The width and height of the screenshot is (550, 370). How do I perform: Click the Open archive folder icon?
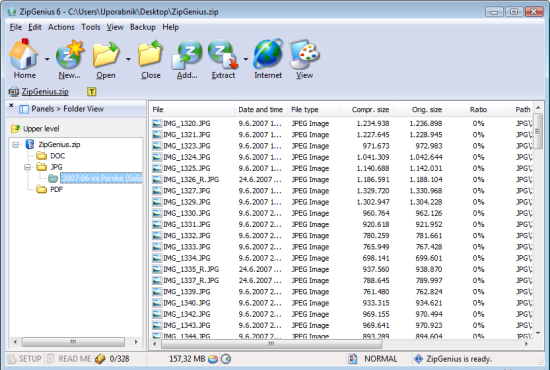pos(106,54)
